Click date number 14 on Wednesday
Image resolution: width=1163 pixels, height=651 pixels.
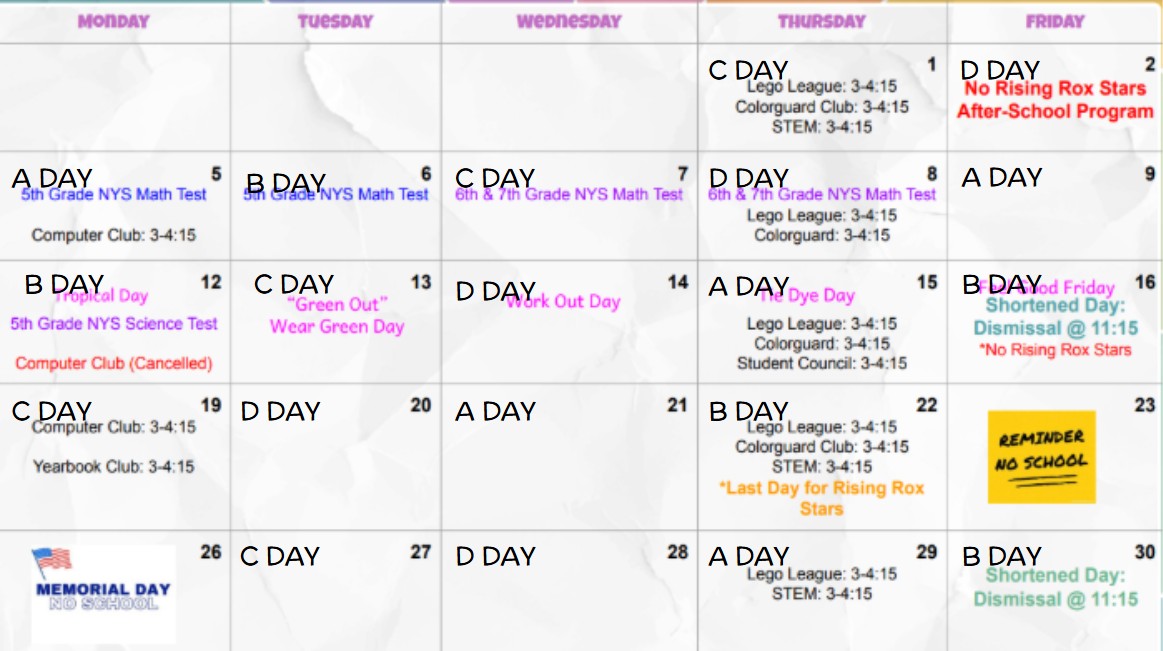point(678,282)
